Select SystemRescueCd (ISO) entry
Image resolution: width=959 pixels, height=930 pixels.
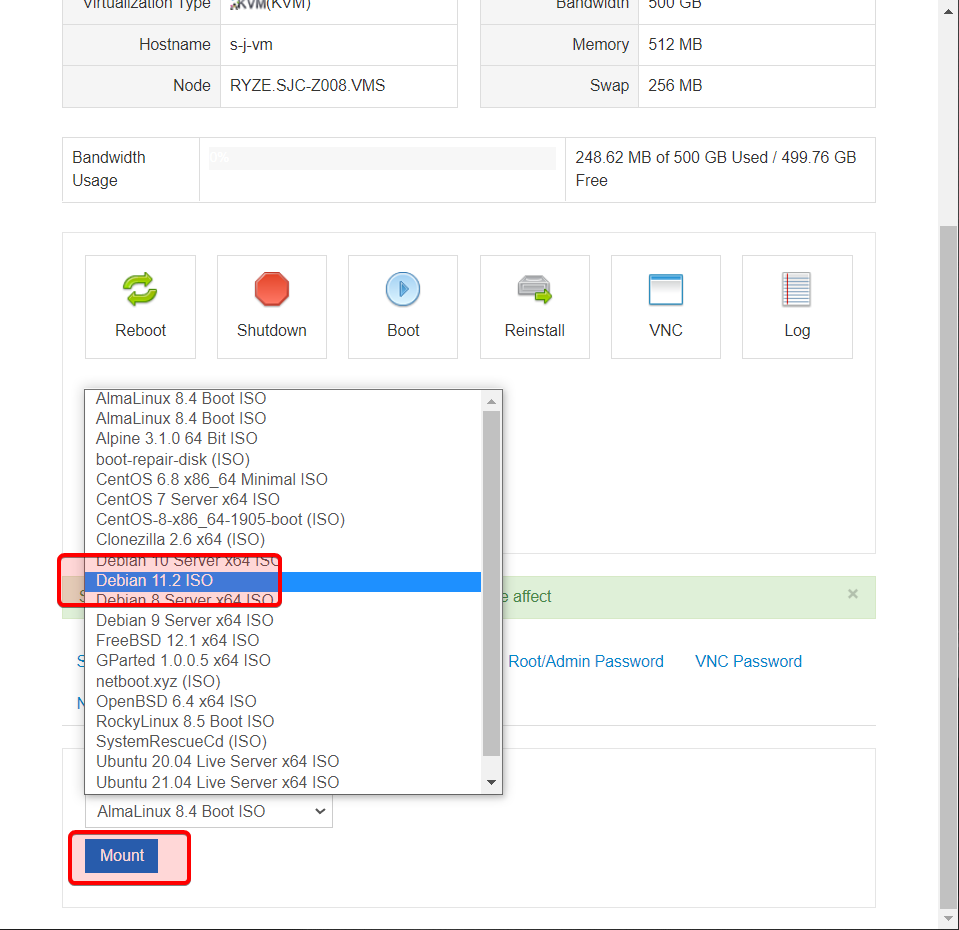pyautogui.click(x=181, y=741)
